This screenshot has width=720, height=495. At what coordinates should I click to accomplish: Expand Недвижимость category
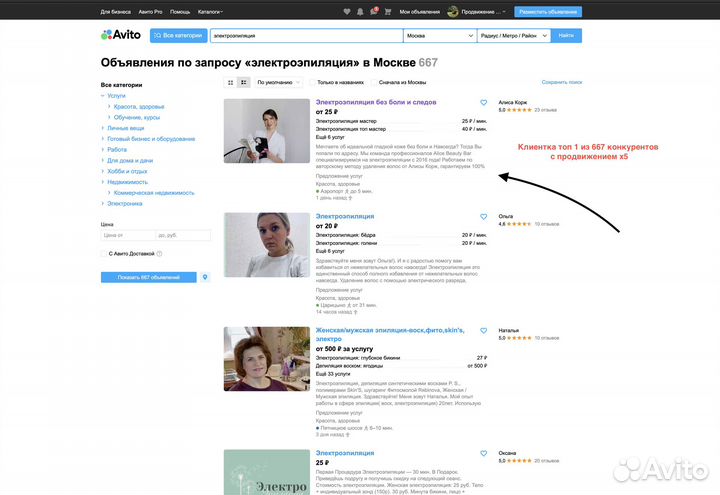click(x=103, y=182)
